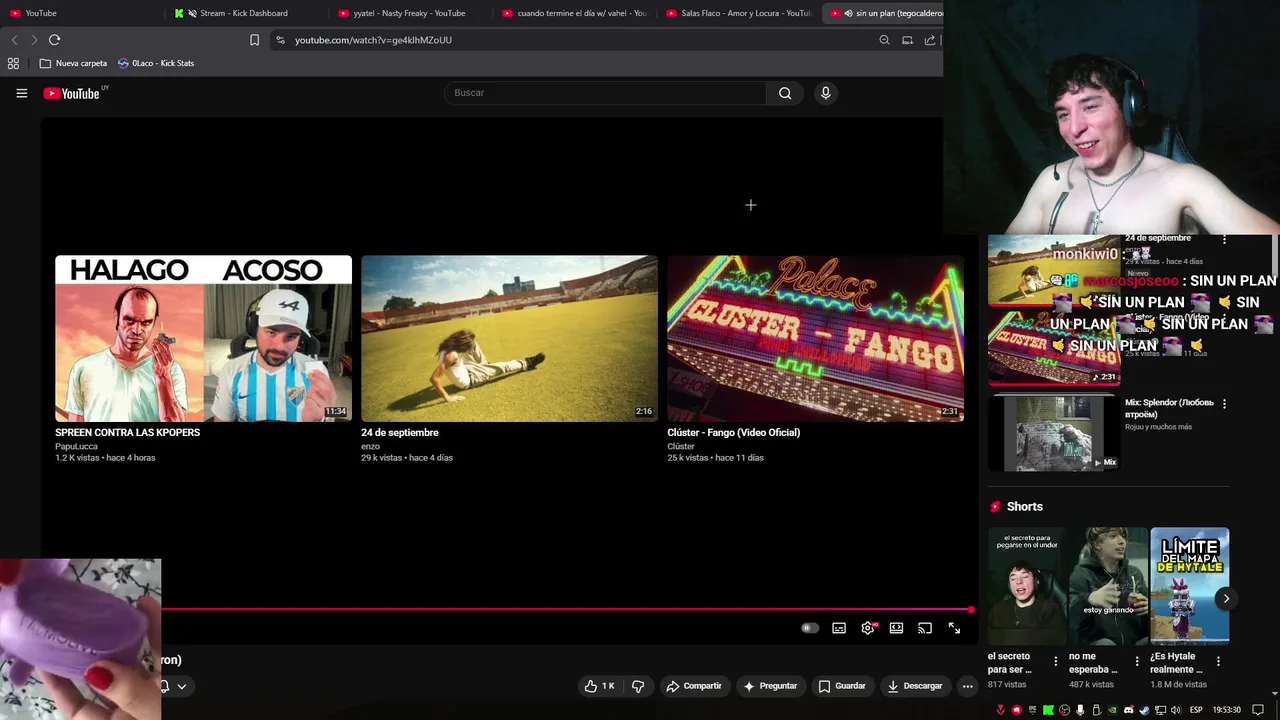1280x720 pixels.
Task: Open 'SPREEN CONTRA LAS KPOPERS' title link
Action: (127, 432)
